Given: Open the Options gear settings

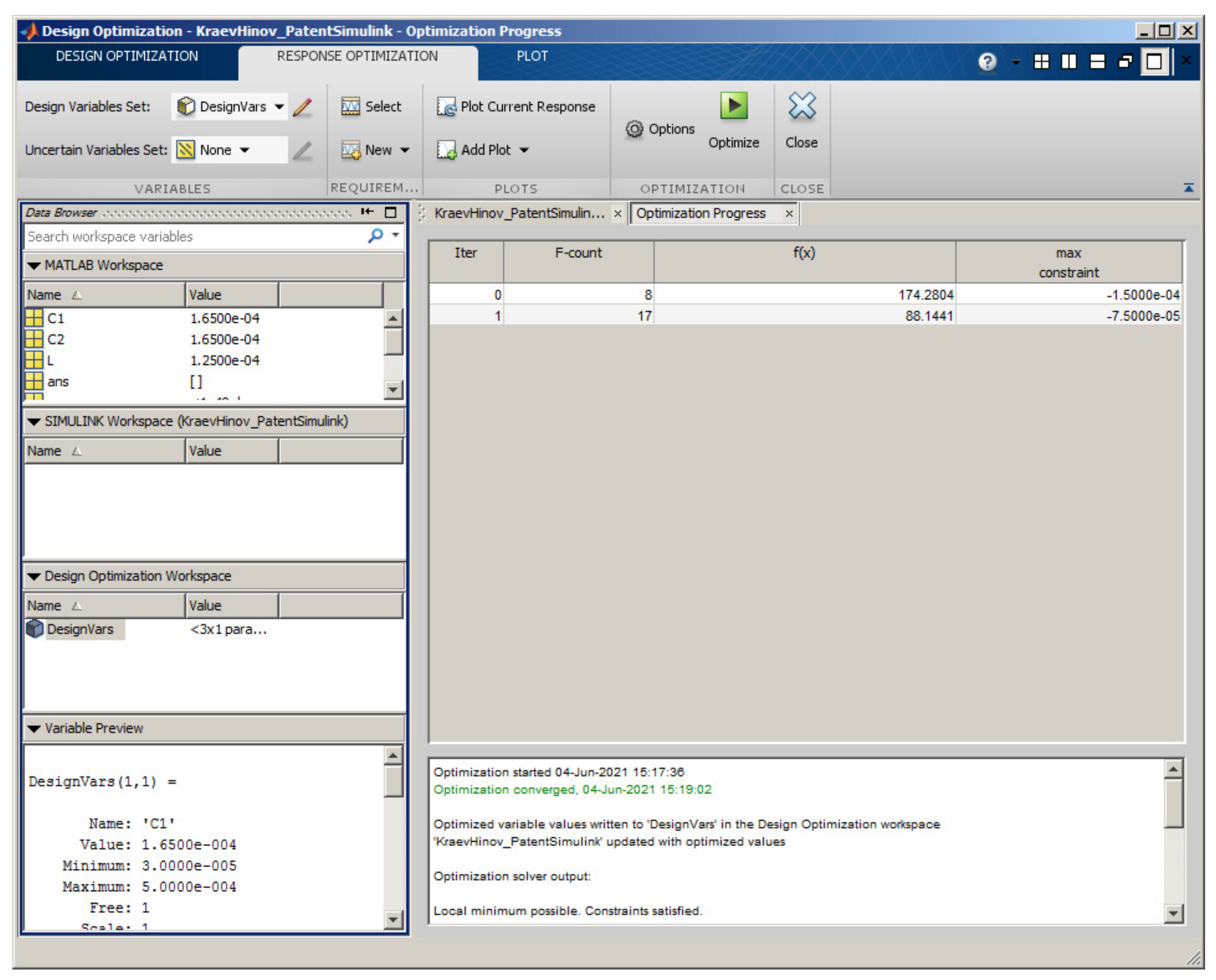Looking at the screenshot, I should [634, 129].
